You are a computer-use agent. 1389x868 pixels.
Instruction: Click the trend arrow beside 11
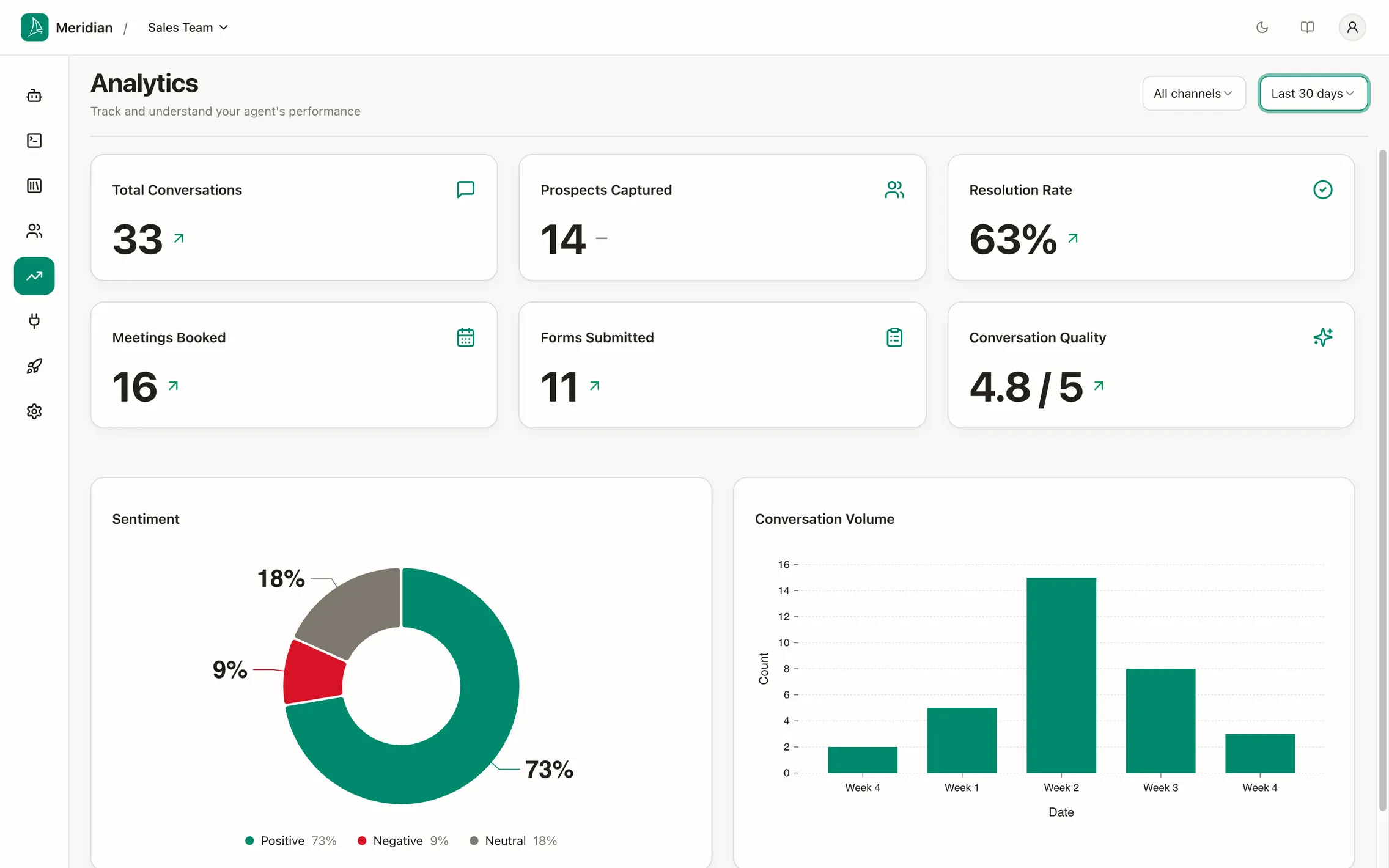[x=595, y=386]
